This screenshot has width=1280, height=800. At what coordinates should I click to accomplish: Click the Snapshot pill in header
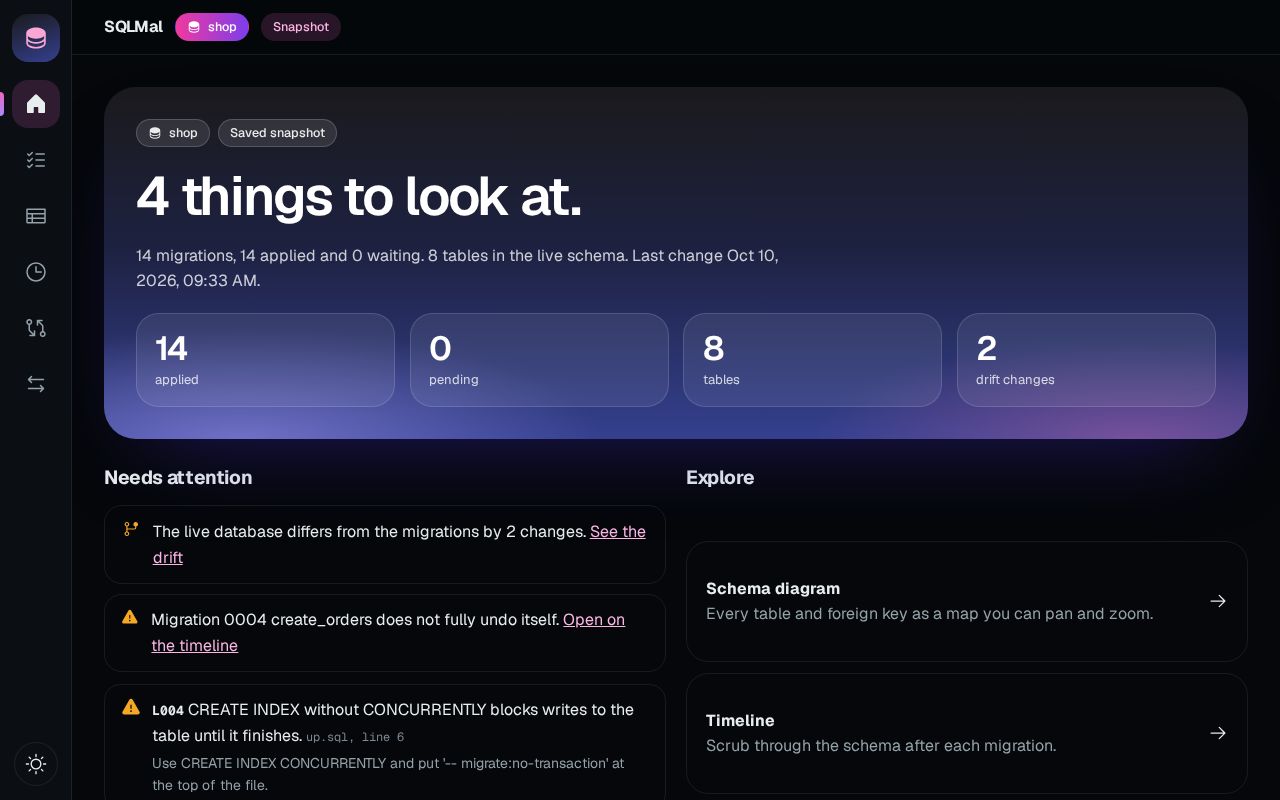click(301, 27)
